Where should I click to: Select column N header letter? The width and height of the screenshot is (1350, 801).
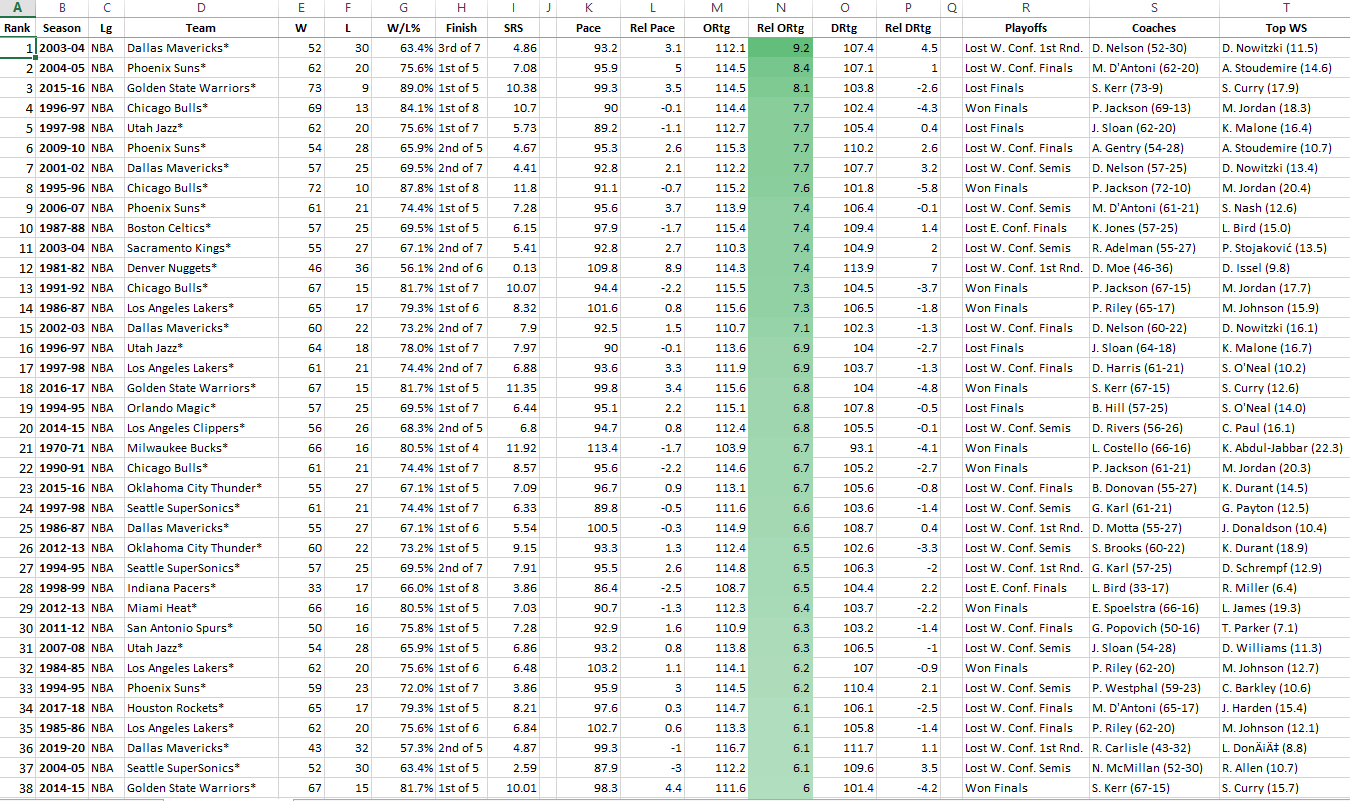pyautogui.click(x=779, y=8)
